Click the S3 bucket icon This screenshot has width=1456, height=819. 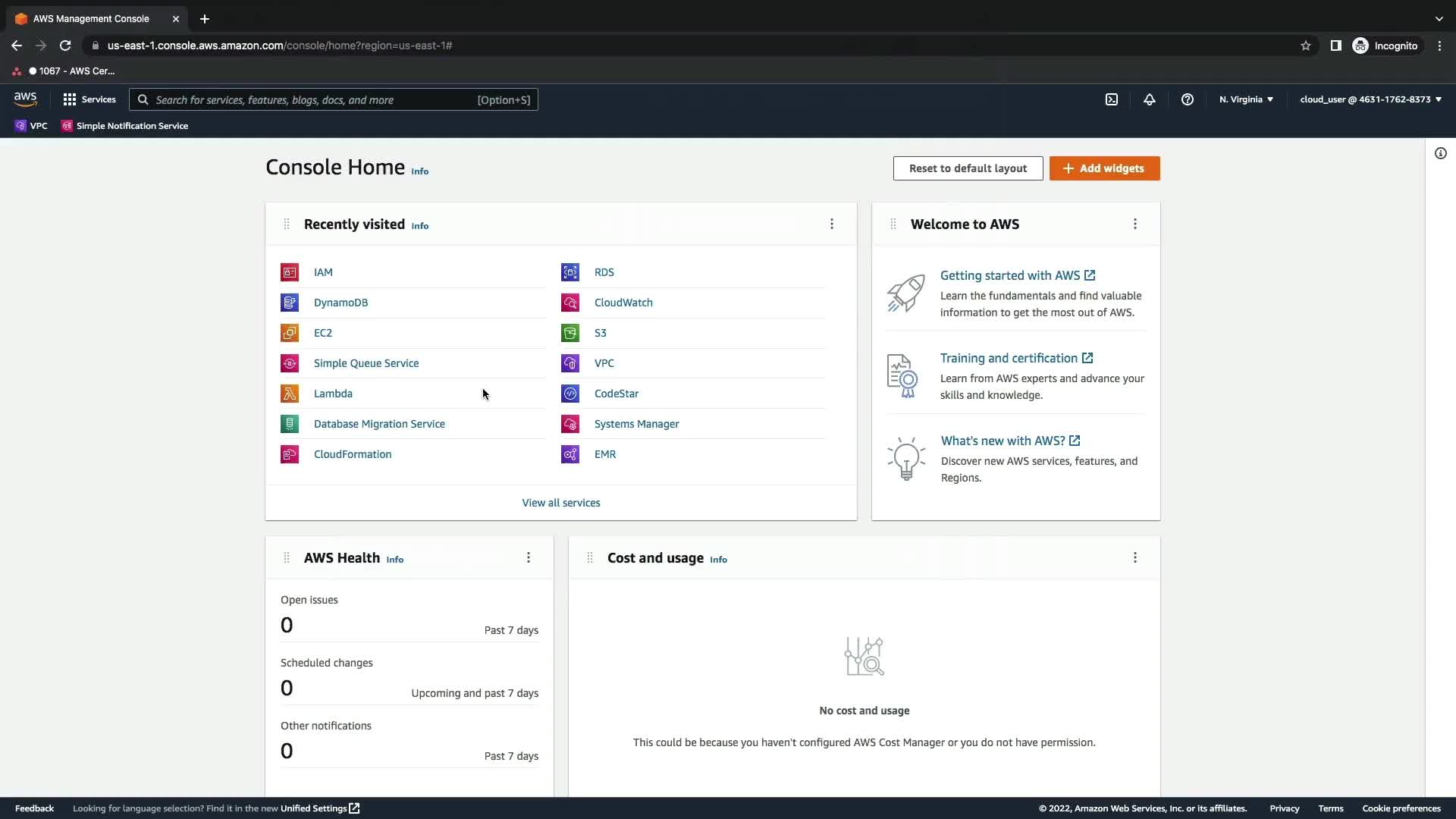coord(570,333)
